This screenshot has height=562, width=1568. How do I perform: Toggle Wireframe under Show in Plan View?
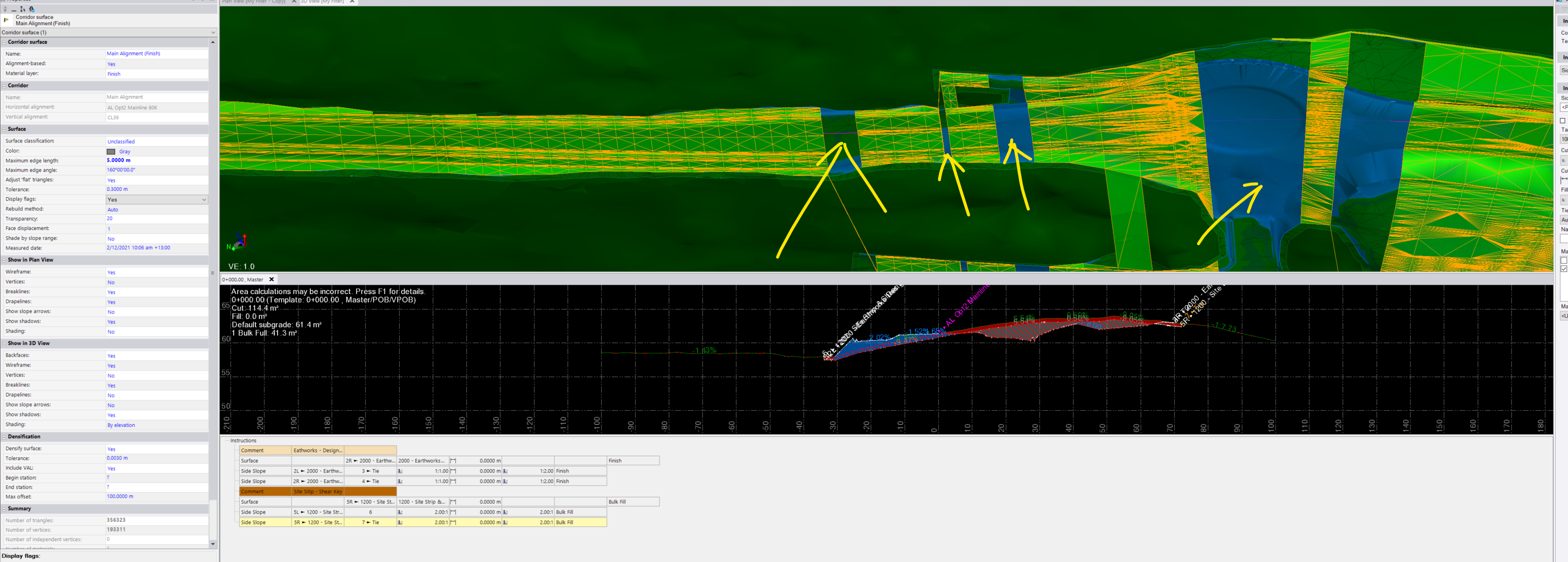pyautogui.click(x=111, y=271)
